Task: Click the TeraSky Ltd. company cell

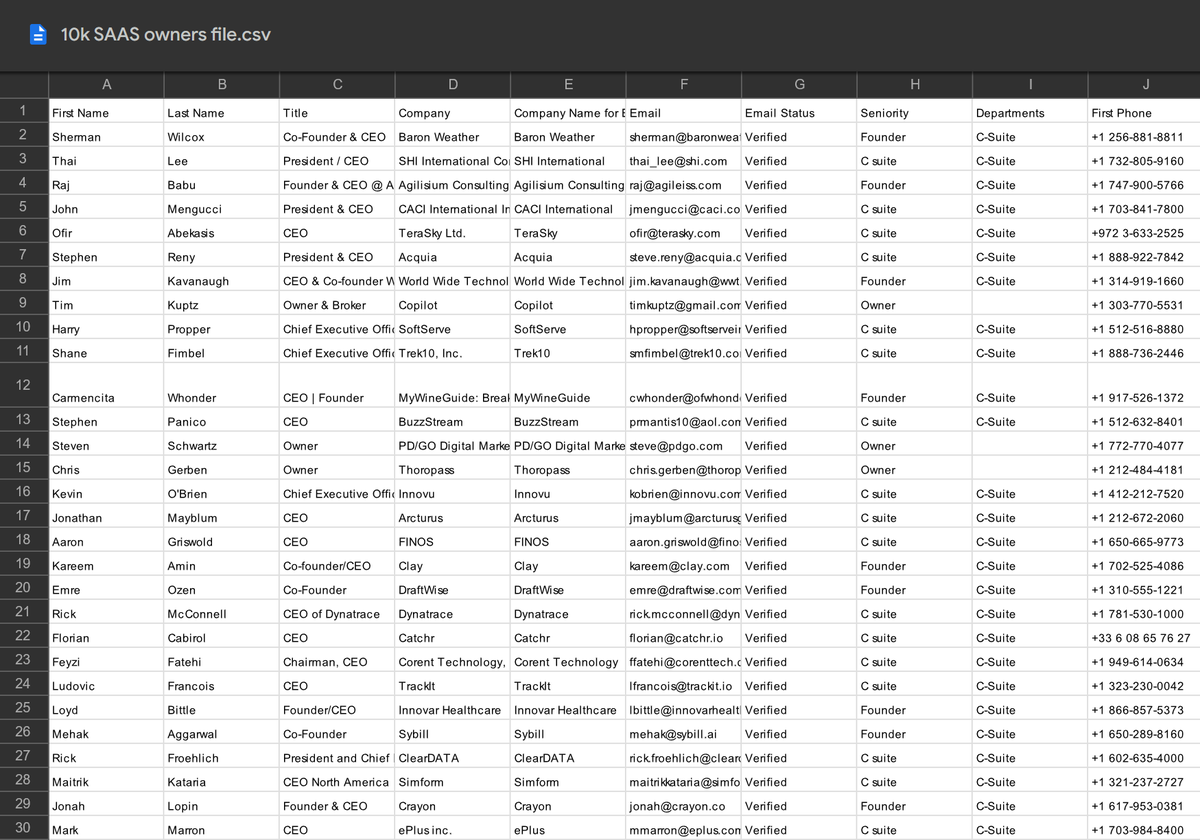Action: pos(453,232)
